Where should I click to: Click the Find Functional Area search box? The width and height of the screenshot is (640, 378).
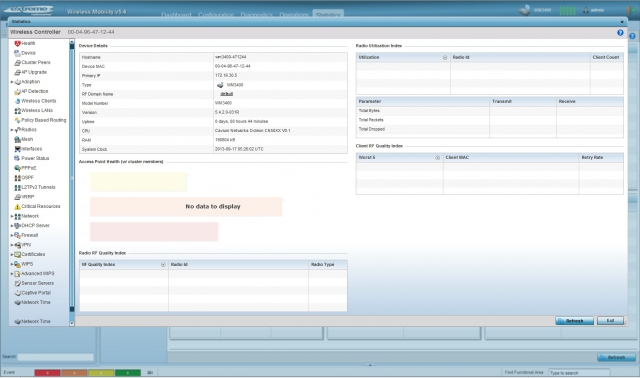tap(578, 373)
